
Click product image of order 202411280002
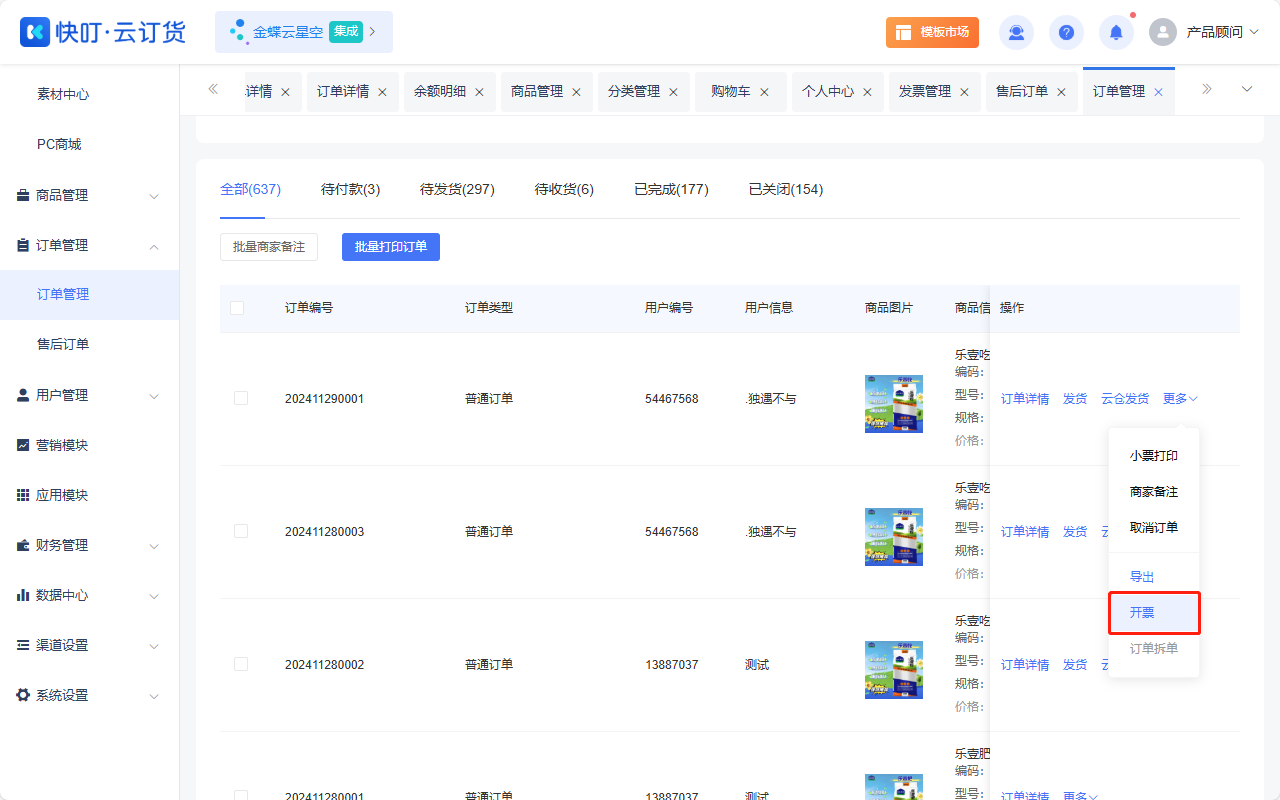click(894, 670)
